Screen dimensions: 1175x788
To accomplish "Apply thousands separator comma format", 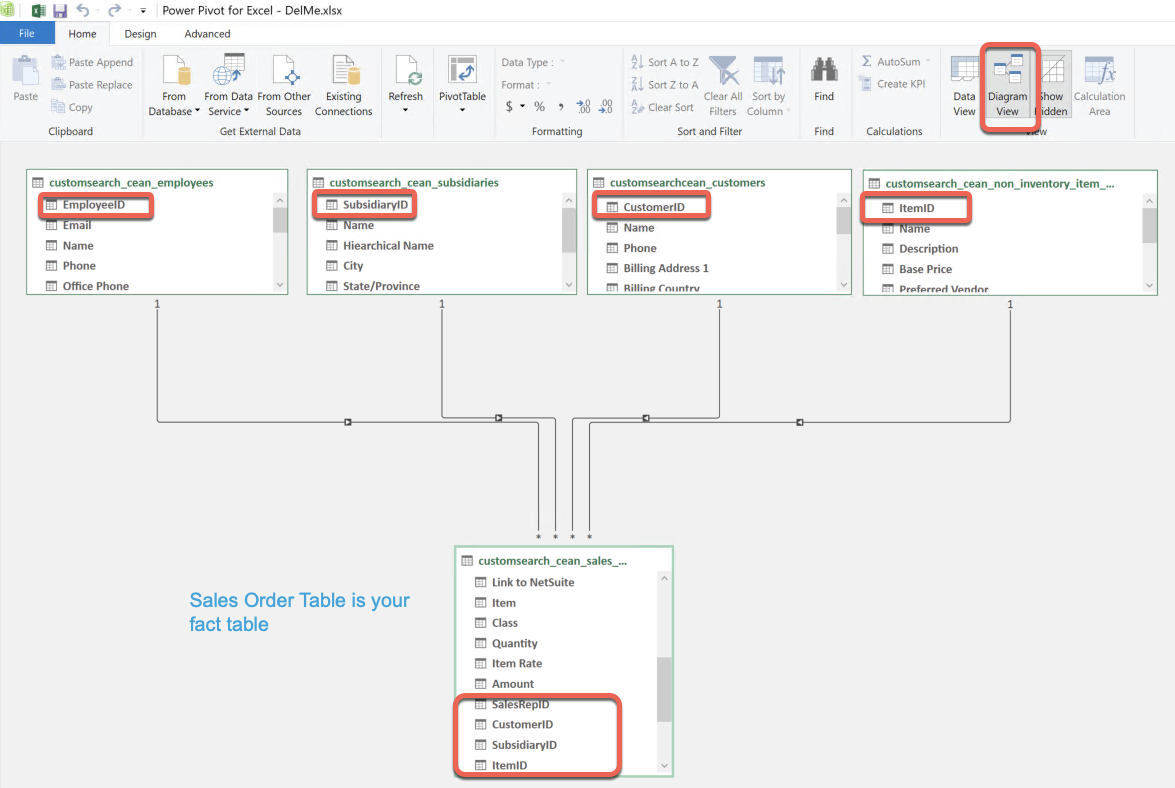I will coord(561,106).
